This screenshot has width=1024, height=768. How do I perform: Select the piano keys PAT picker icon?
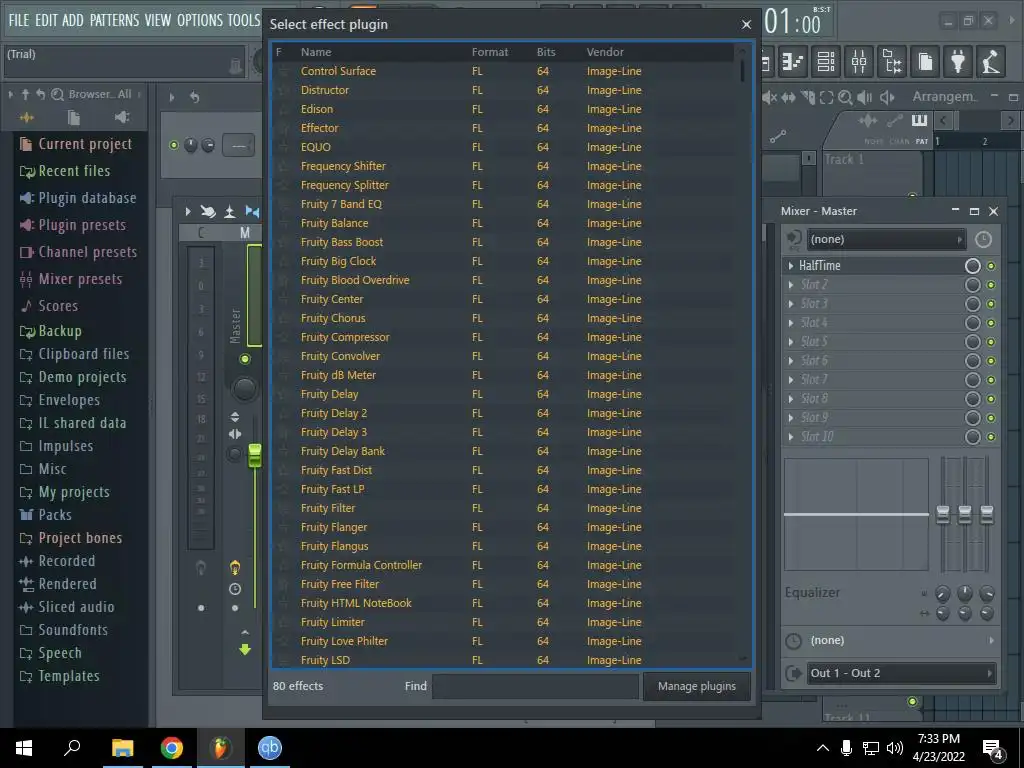[x=920, y=120]
